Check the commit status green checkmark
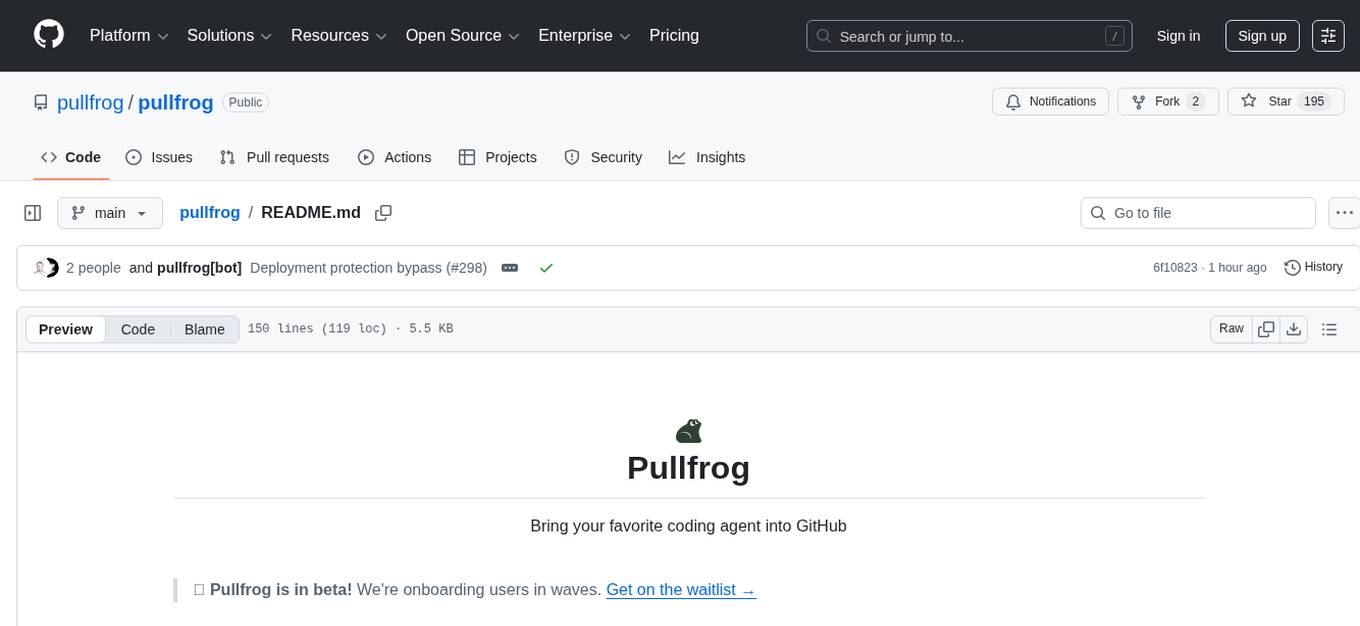 pyautogui.click(x=546, y=267)
